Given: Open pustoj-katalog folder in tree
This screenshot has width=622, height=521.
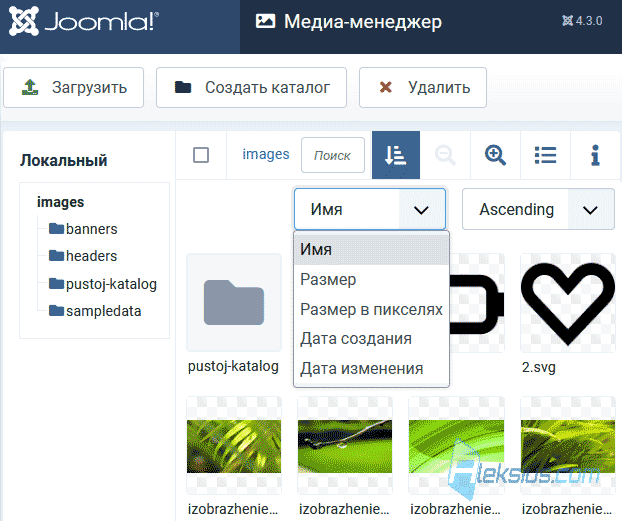Looking at the screenshot, I should pyautogui.click(x=103, y=284).
